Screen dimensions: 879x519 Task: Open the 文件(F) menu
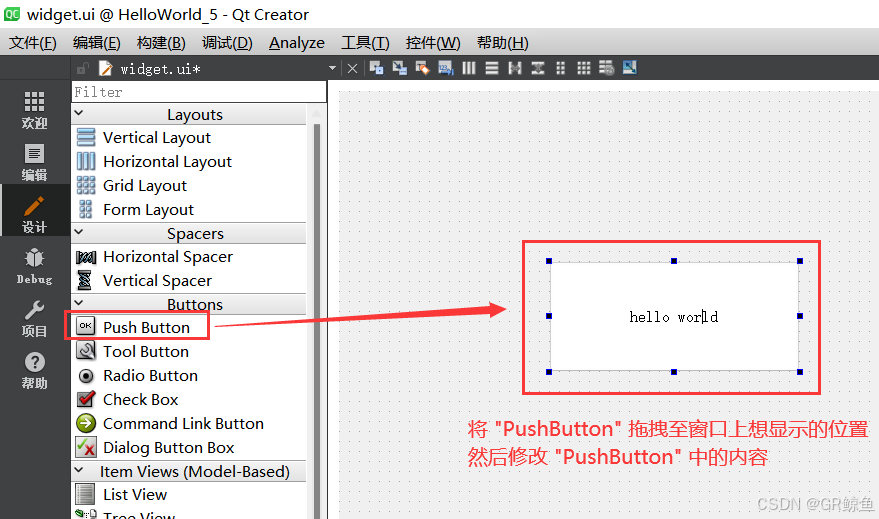pos(33,43)
